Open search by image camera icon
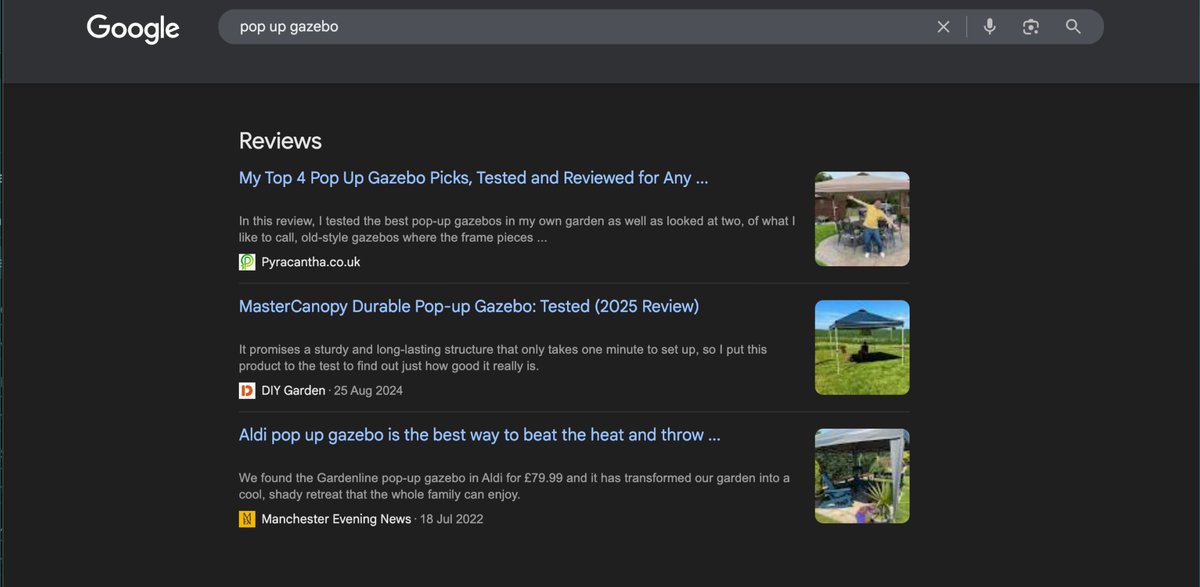 click(x=1031, y=27)
